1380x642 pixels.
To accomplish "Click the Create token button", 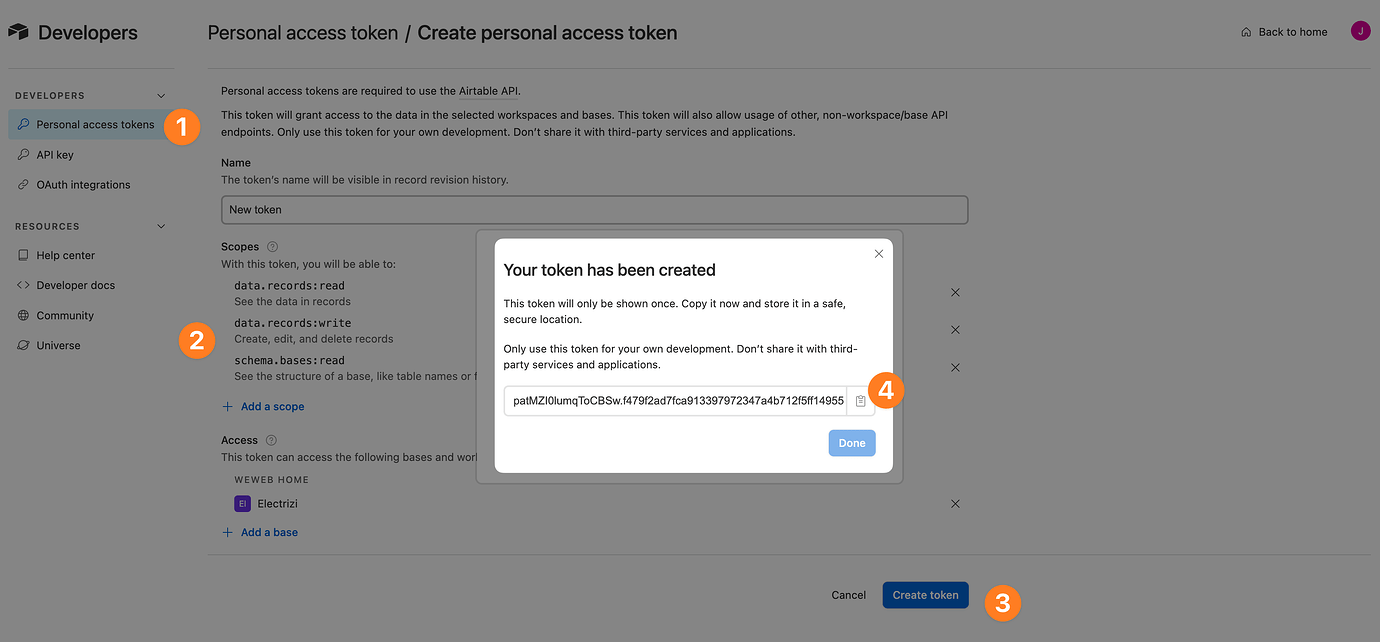I will pos(925,594).
